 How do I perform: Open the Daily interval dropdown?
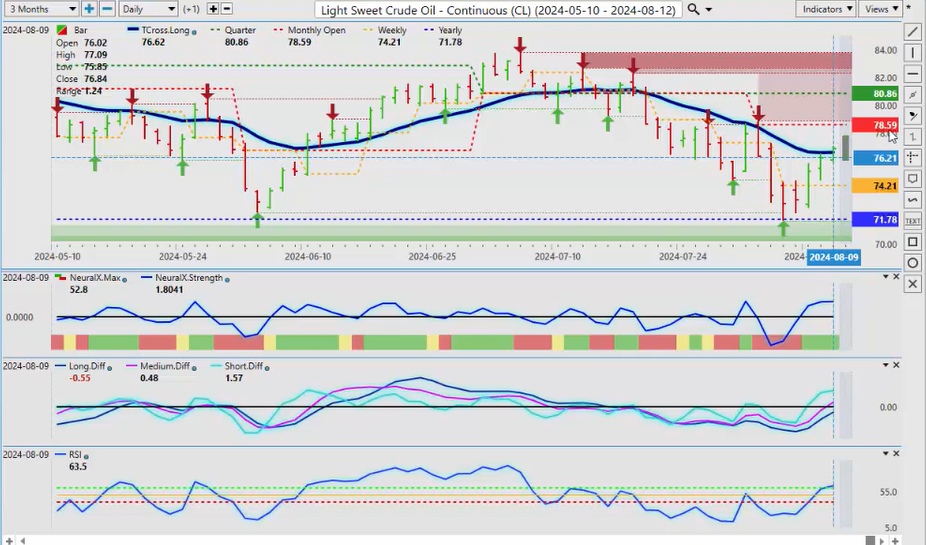pos(147,9)
